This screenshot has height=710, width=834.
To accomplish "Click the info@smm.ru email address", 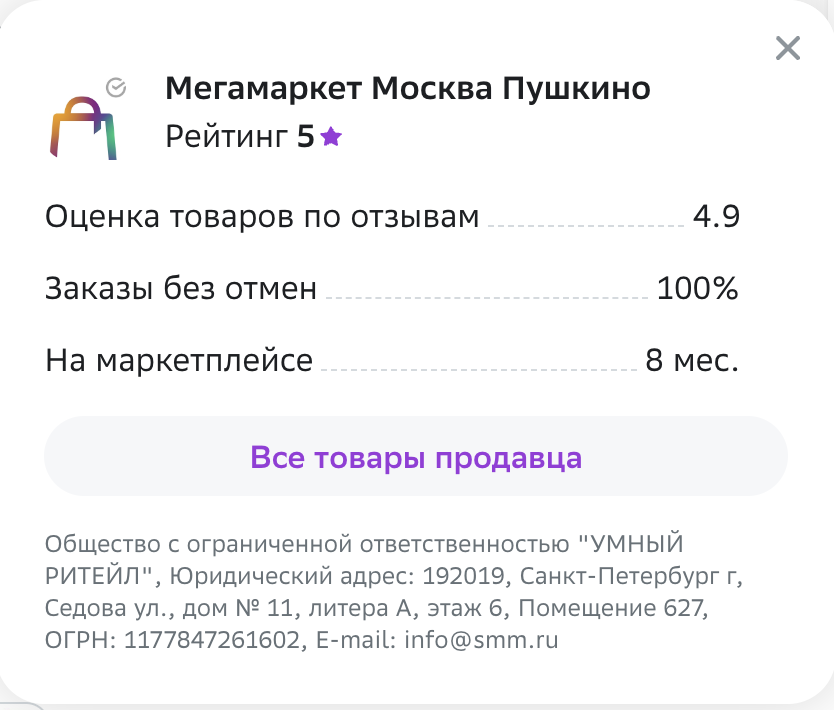I will (481, 640).
